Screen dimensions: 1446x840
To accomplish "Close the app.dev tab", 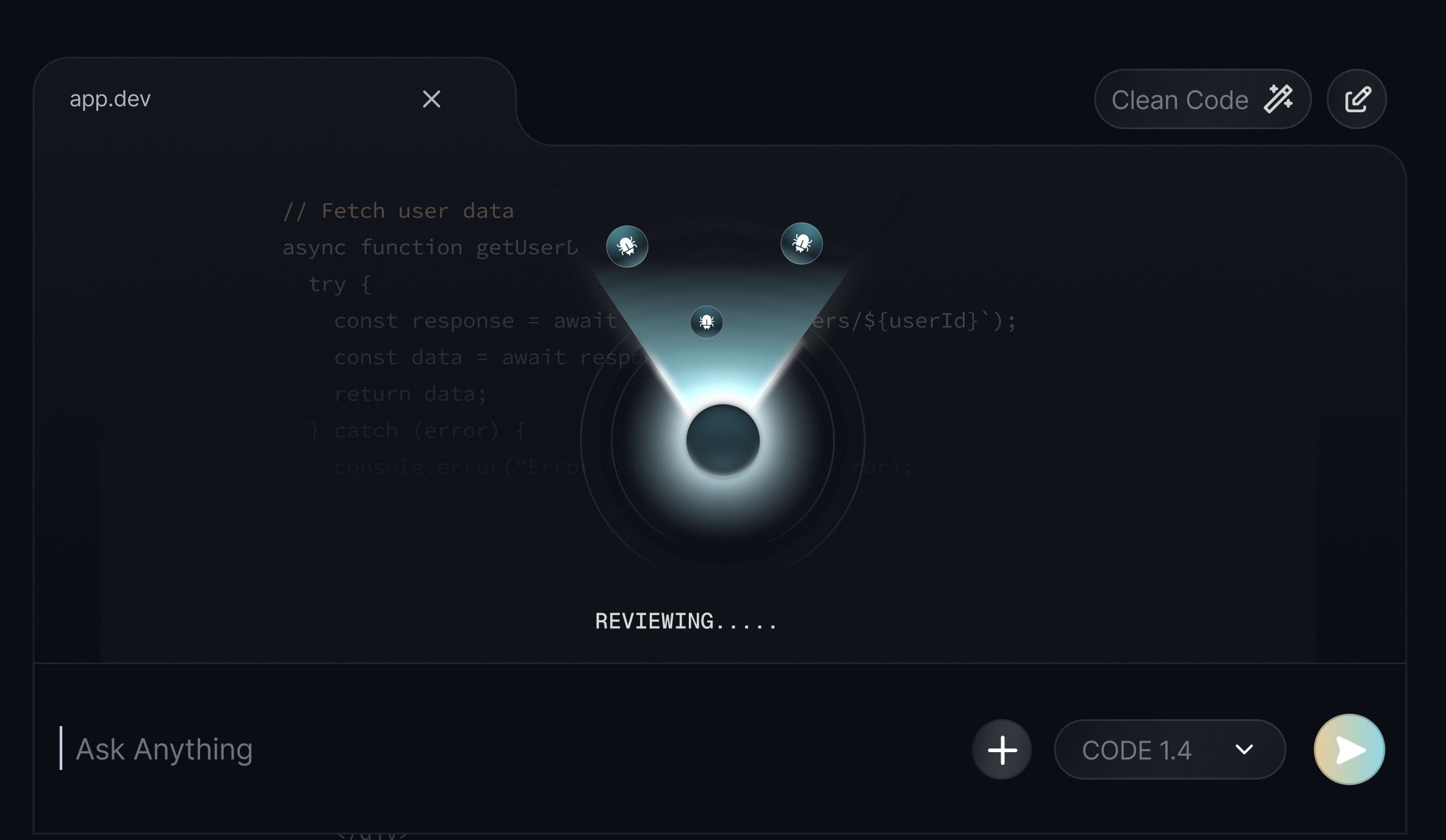I will [x=431, y=99].
